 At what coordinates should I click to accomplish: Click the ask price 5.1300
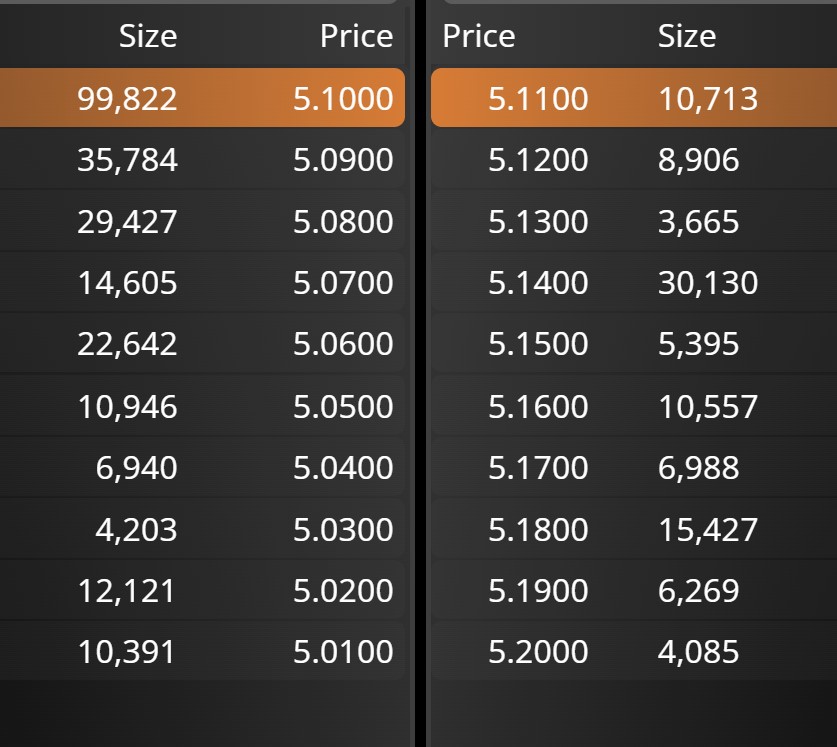[538, 221]
